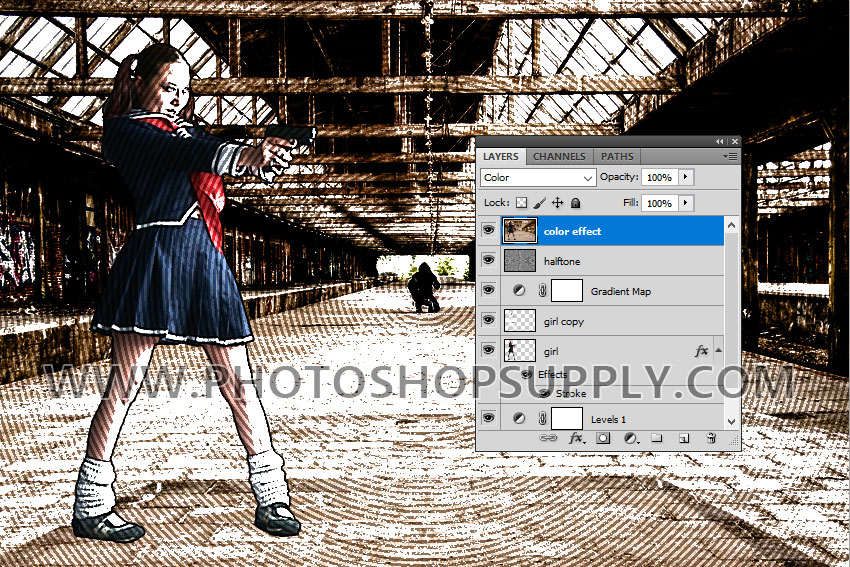Switch to the Paths tab
The image size is (850, 567).
point(617,156)
